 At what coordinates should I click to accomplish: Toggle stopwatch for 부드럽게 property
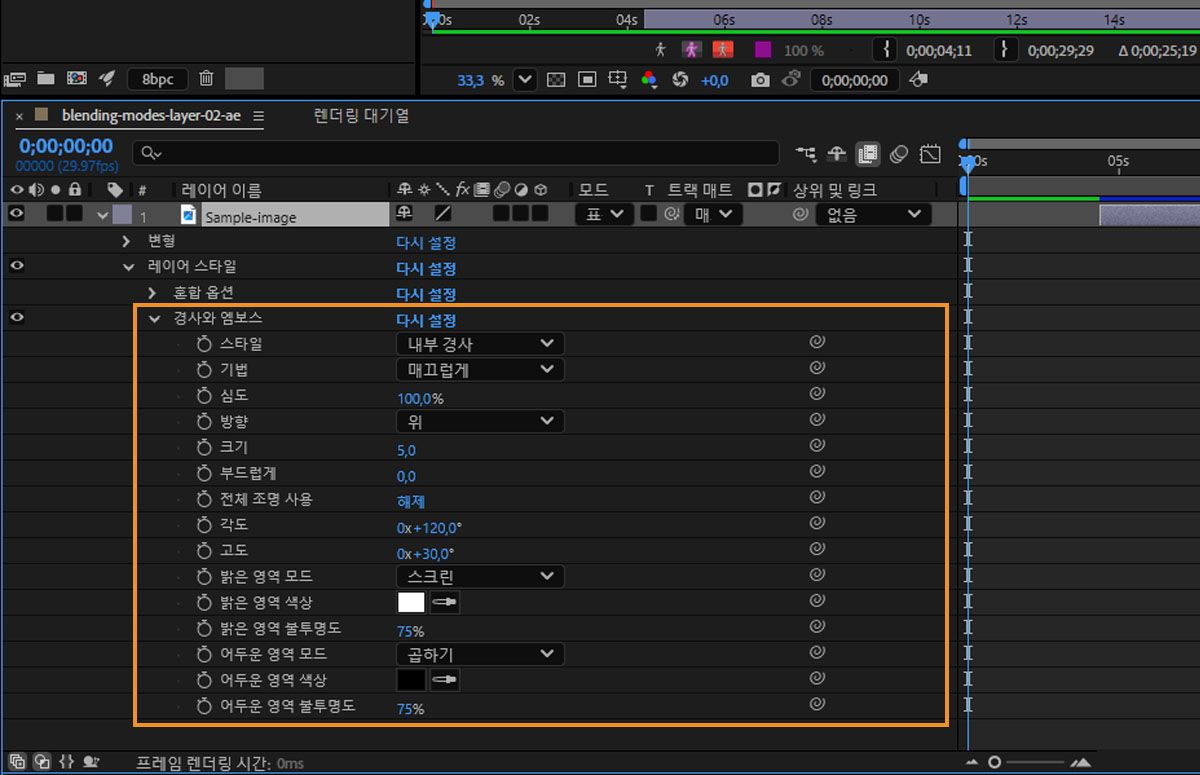[206, 474]
